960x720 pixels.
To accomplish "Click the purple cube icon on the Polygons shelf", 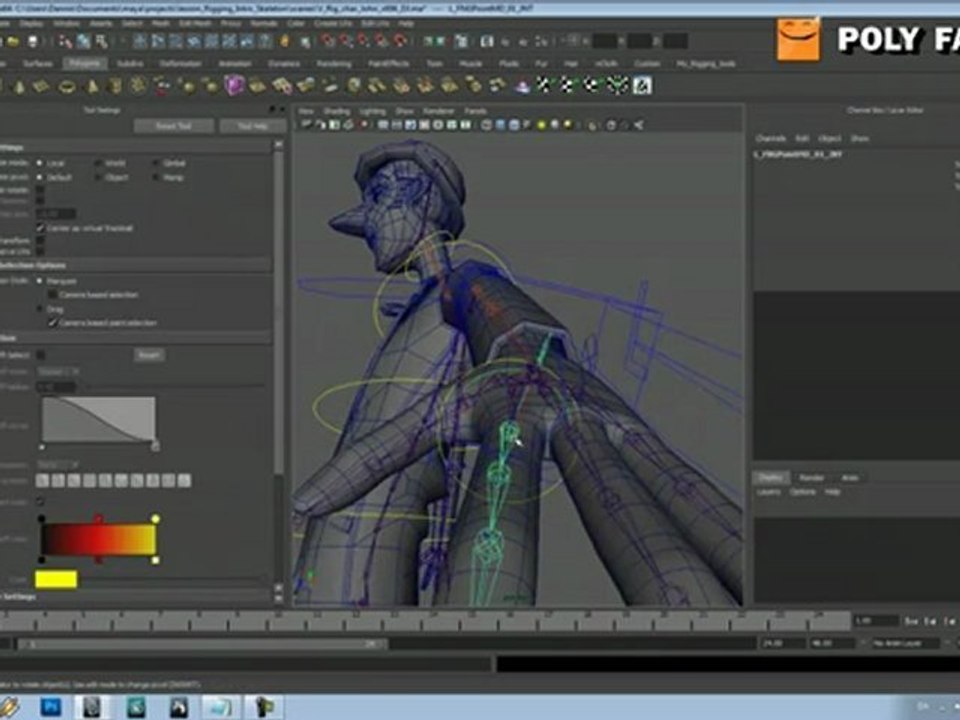I will point(234,85).
